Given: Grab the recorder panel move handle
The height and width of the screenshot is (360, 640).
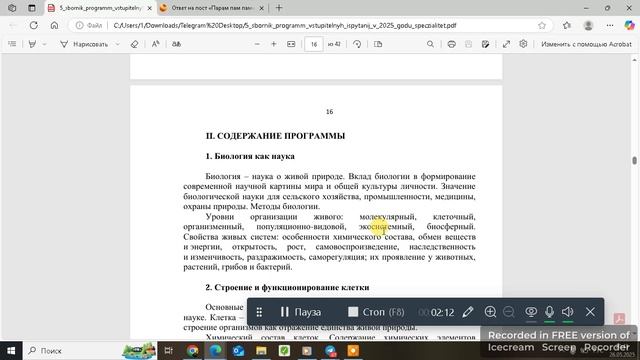Looking at the screenshot, I should point(259,312).
